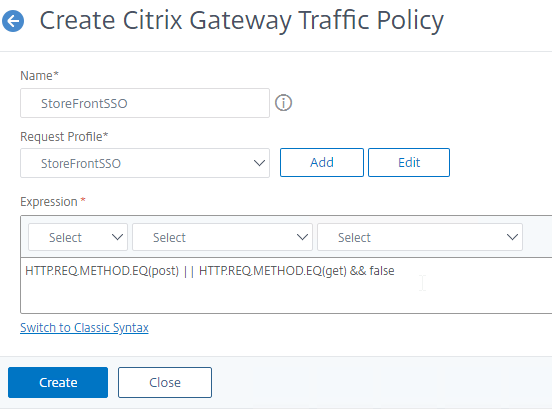Add a new request profile
This screenshot has width=552, height=409.
point(322,163)
